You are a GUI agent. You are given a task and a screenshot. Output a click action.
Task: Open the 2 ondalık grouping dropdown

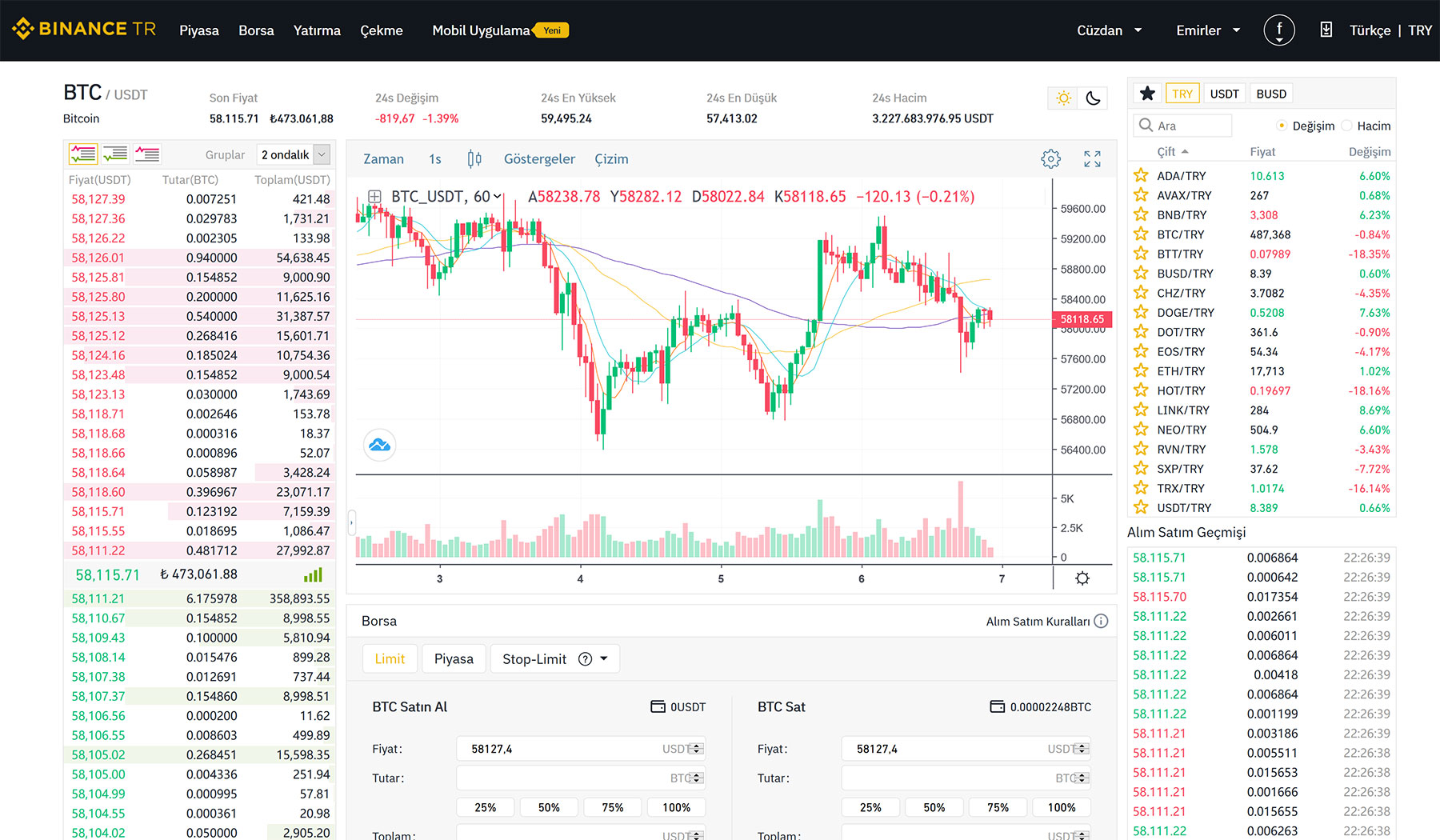click(293, 154)
